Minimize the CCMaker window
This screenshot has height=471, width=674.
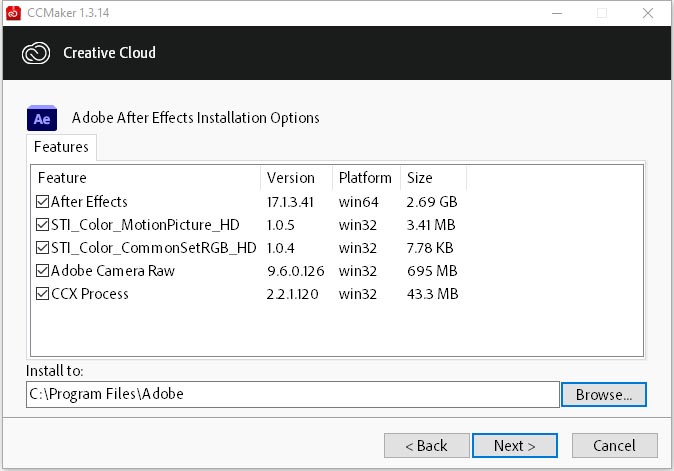point(557,13)
